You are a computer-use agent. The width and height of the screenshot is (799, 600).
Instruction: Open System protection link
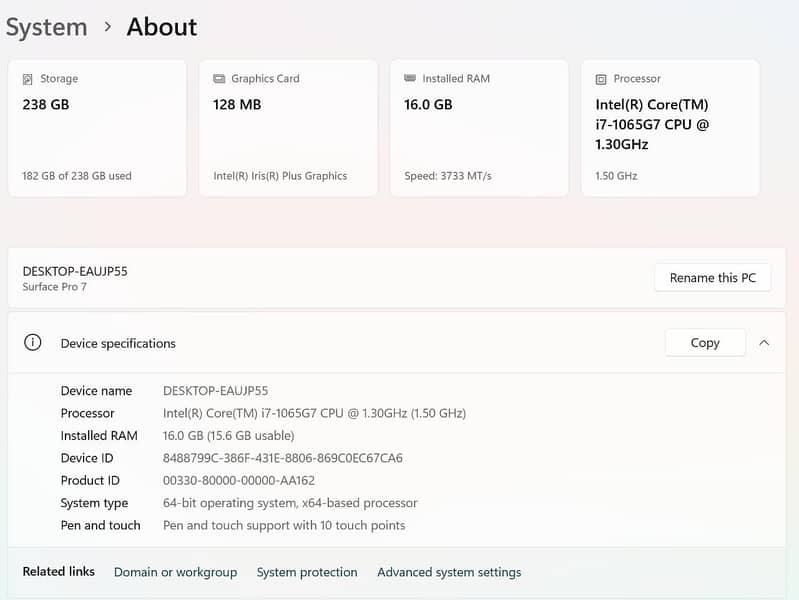point(307,572)
